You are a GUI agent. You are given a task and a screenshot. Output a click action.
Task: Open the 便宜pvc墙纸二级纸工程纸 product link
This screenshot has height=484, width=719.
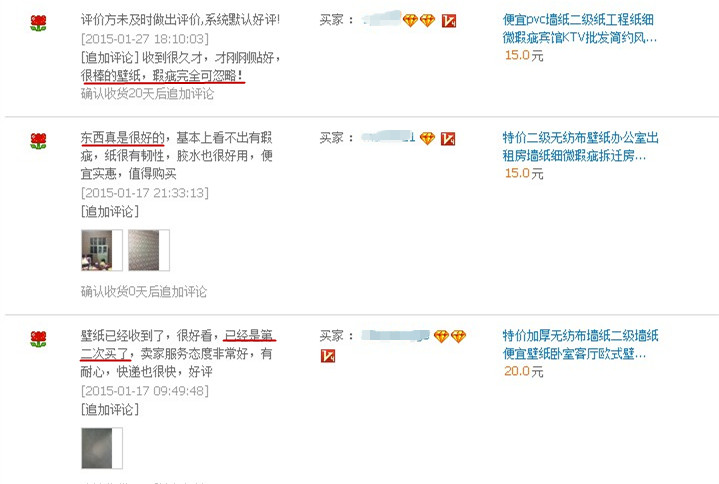580,28
